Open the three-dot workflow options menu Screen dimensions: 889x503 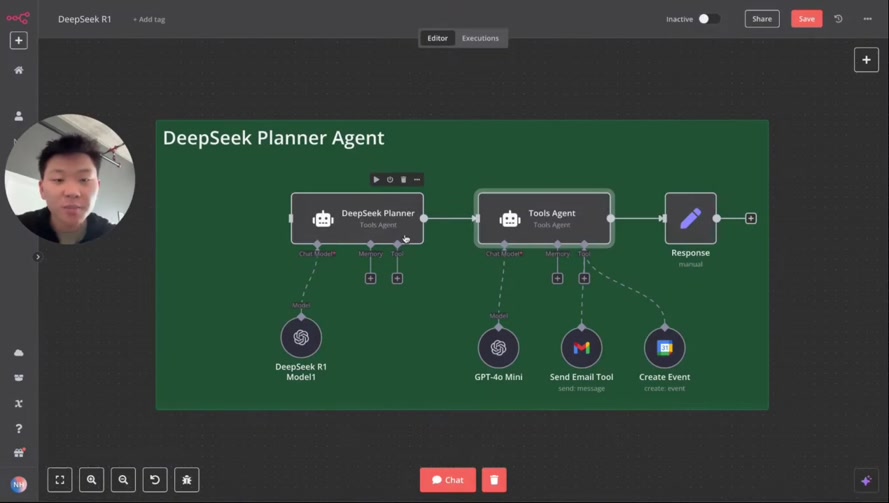(867, 19)
